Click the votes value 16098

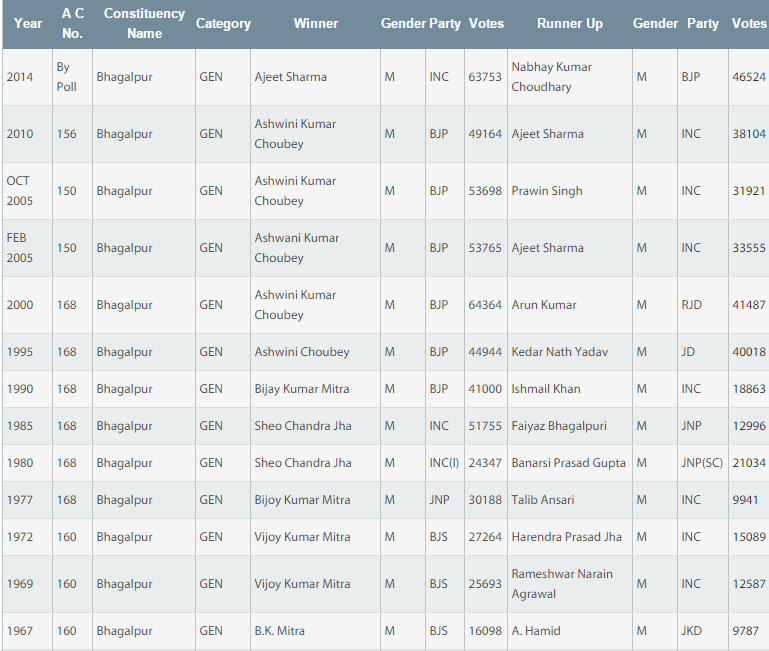(485, 631)
